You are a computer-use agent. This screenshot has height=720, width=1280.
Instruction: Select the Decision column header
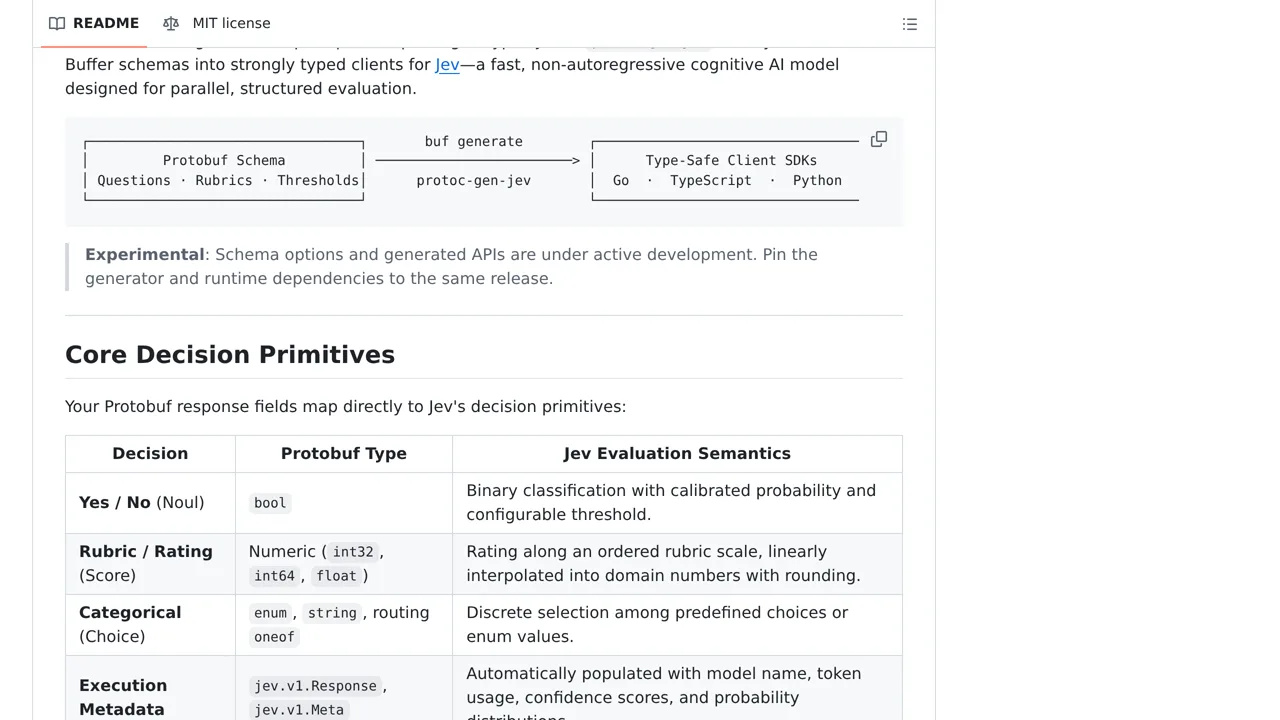click(x=150, y=454)
